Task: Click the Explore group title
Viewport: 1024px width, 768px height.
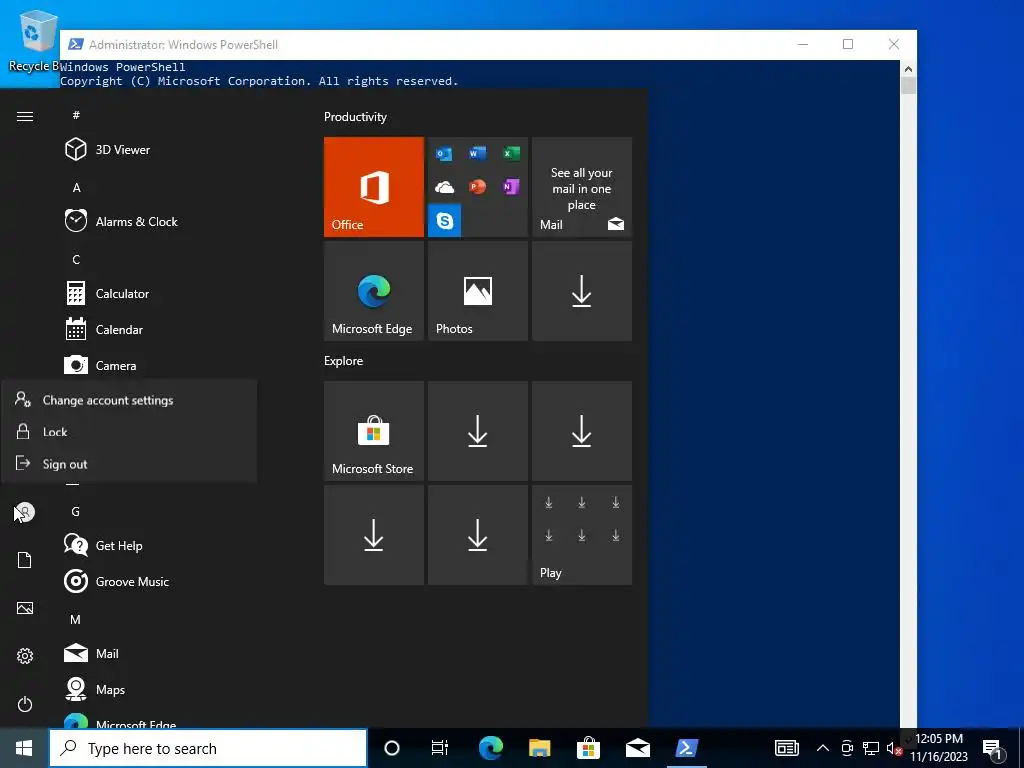Action: [x=344, y=360]
